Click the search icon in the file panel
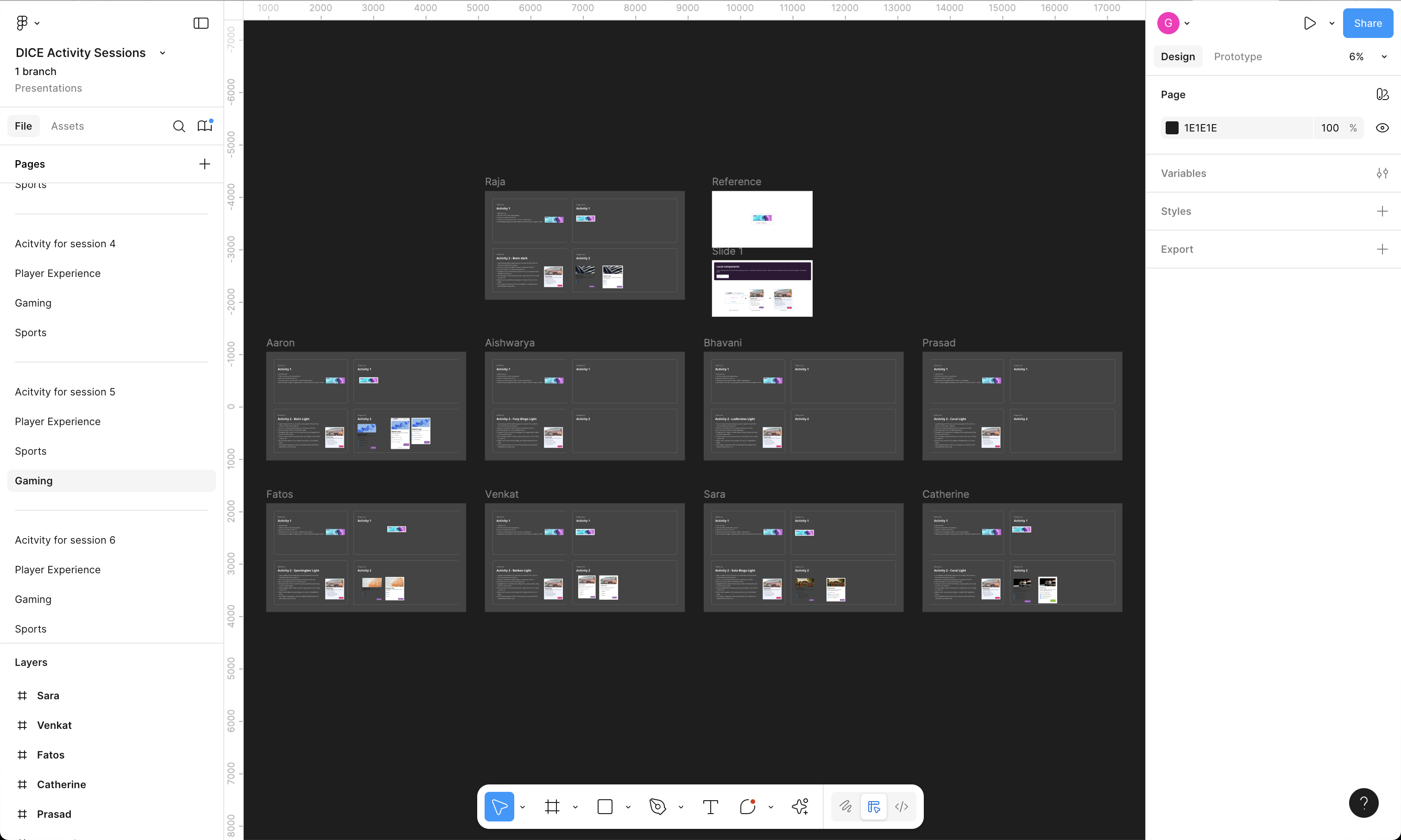The height and width of the screenshot is (840, 1401). pos(179,126)
